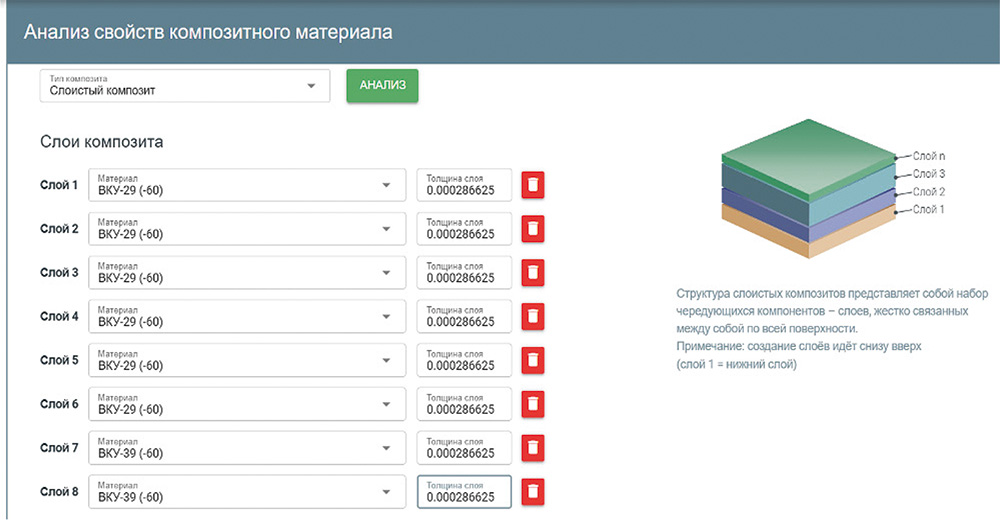Delete layer Слой 1 with trash icon

pos(533,185)
